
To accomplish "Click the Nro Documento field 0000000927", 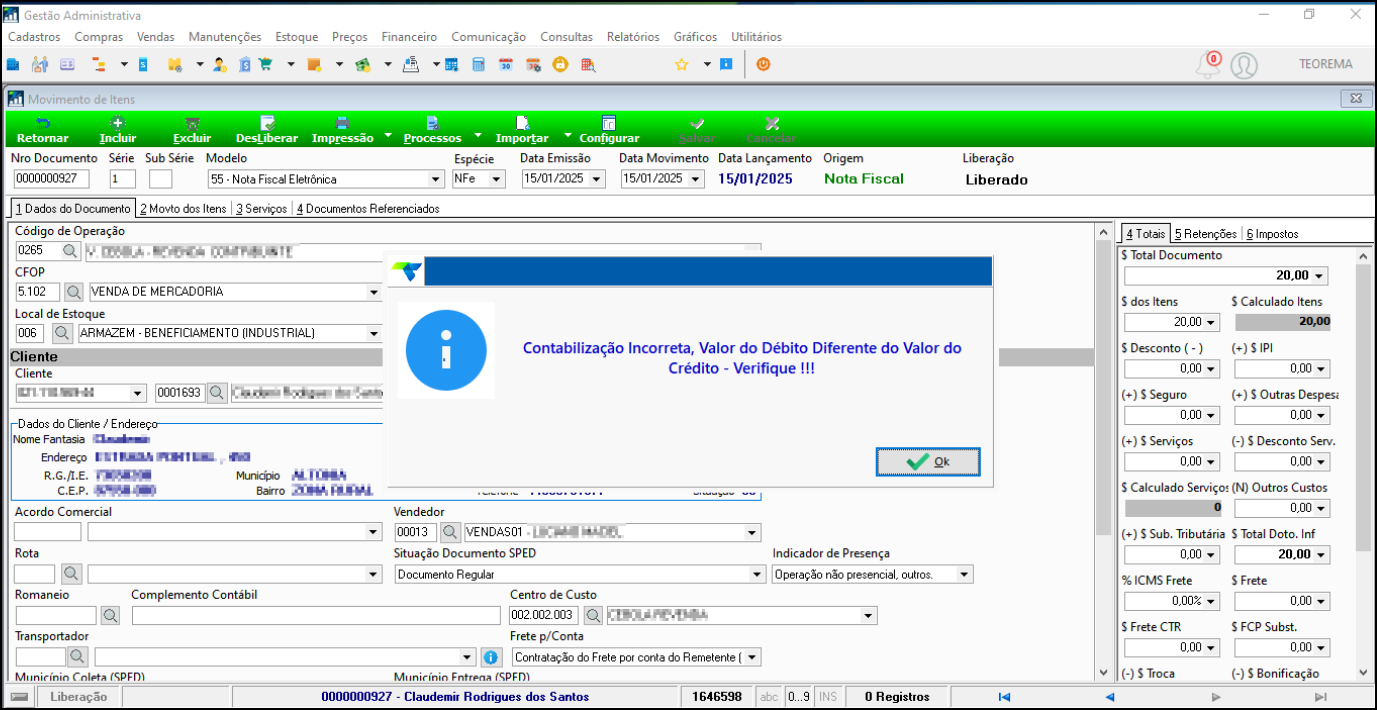I will [x=52, y=179].
